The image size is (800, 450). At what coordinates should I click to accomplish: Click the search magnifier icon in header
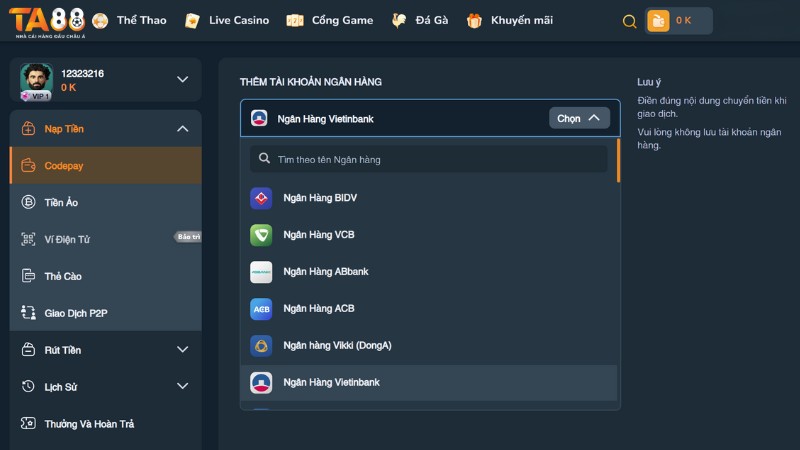[630, 21]
